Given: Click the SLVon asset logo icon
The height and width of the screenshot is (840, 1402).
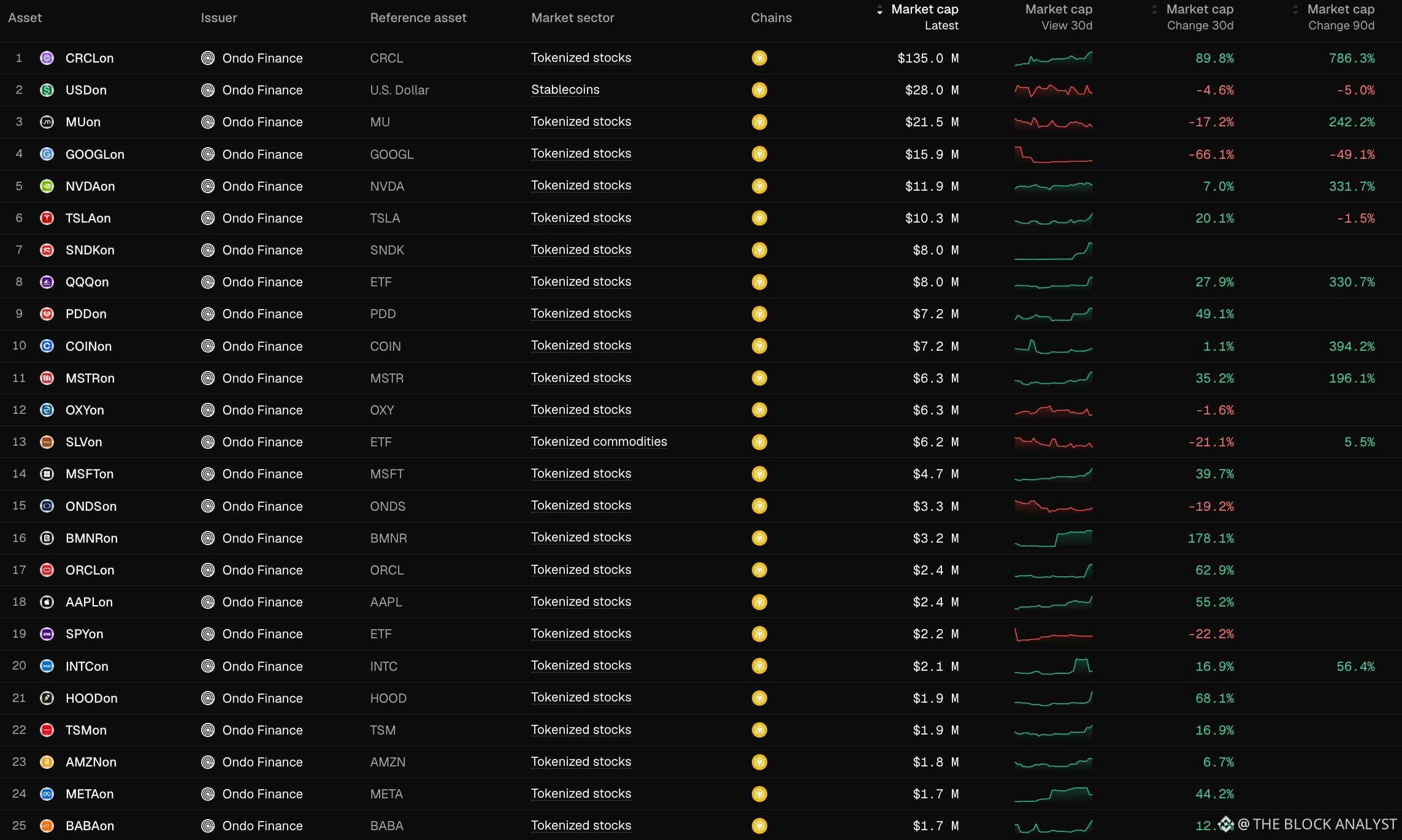Looking at the screenshot, I should point(47,442).
